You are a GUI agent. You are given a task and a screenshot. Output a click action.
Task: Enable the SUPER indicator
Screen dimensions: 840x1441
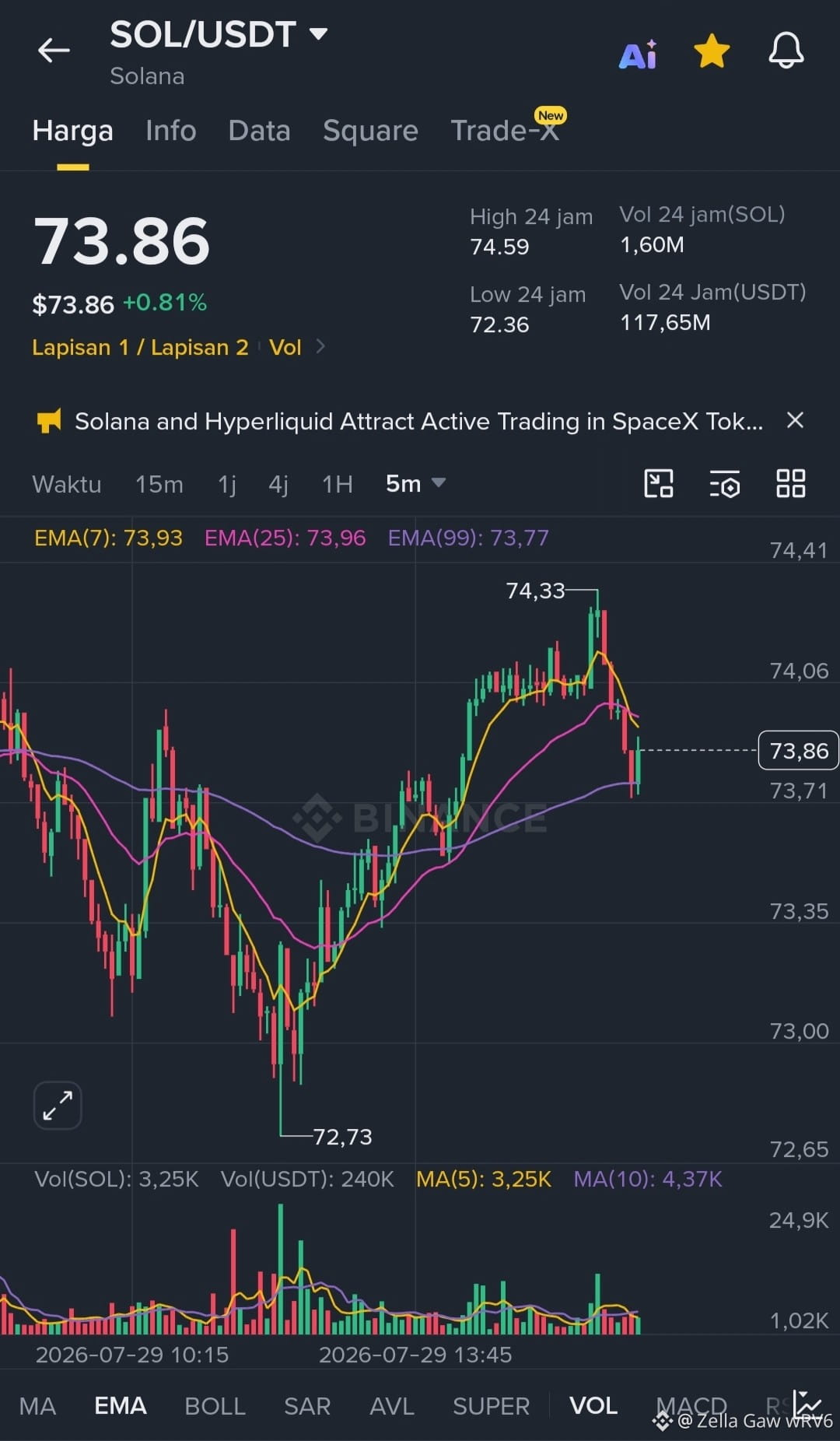coord(492,1406)
